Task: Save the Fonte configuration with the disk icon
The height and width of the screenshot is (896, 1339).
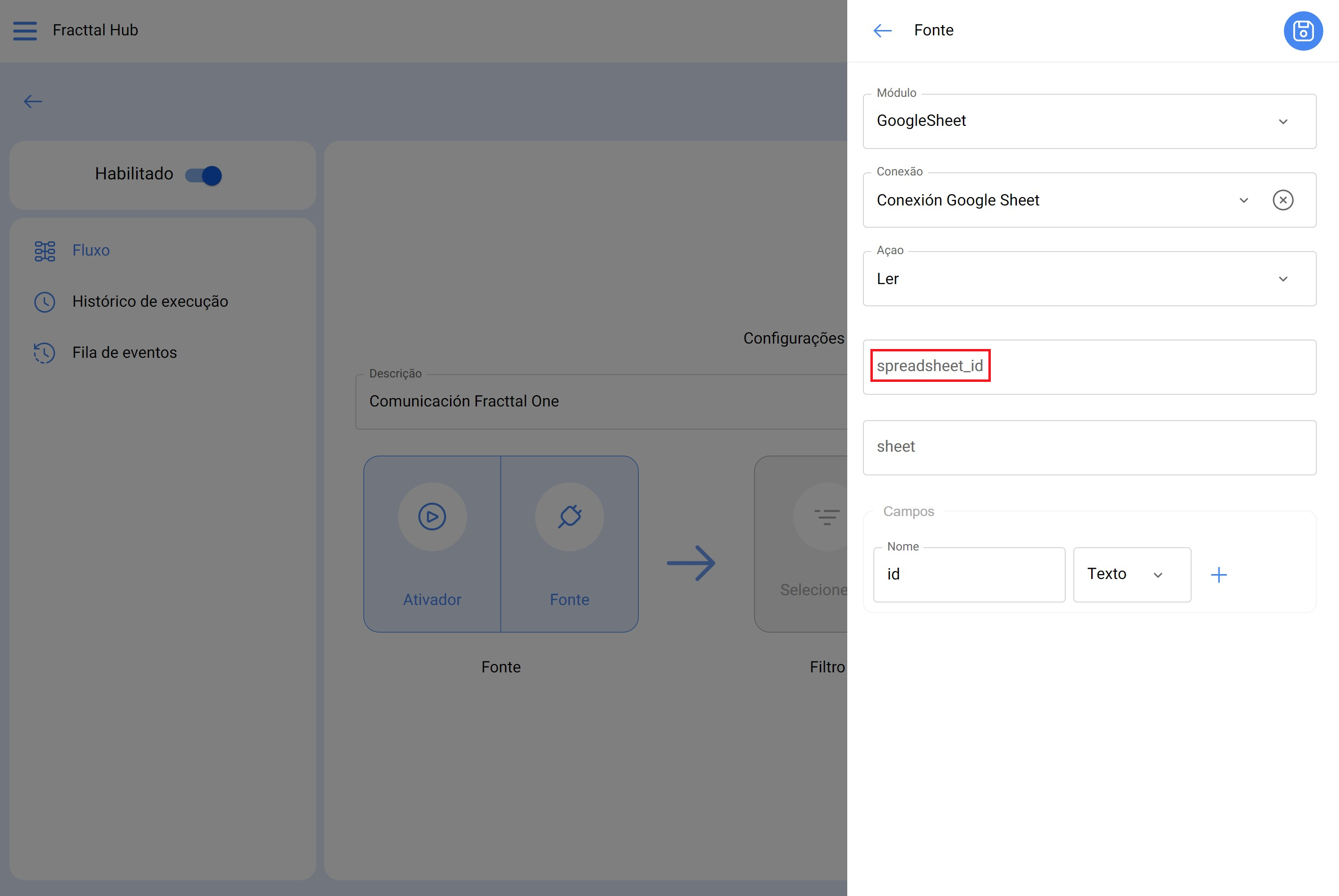Action: point(1303,31)
